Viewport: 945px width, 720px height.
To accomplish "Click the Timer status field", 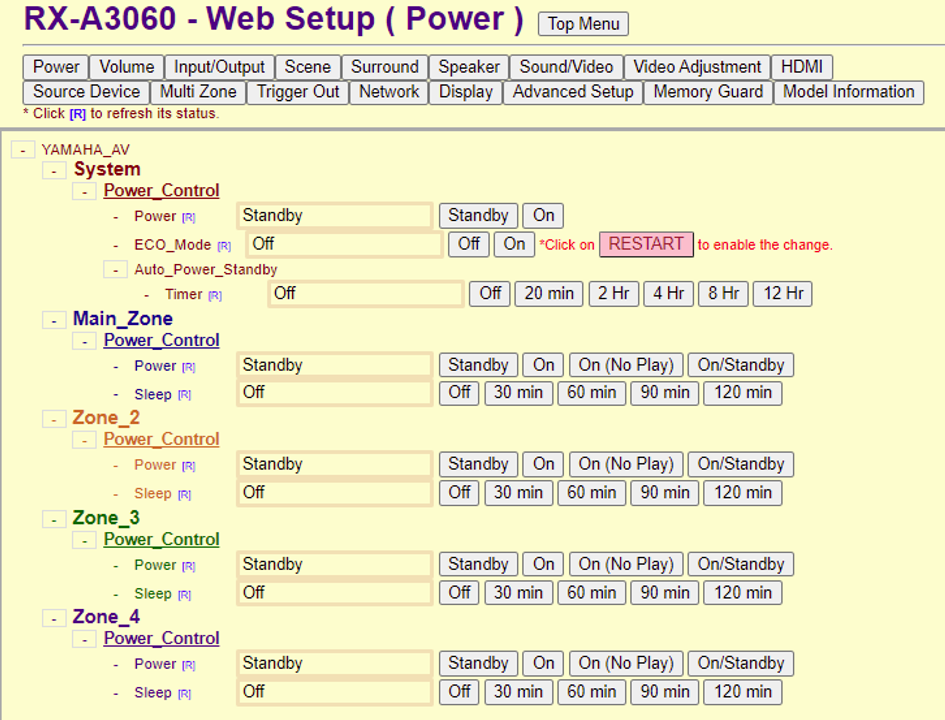I will tap(366, 293).
